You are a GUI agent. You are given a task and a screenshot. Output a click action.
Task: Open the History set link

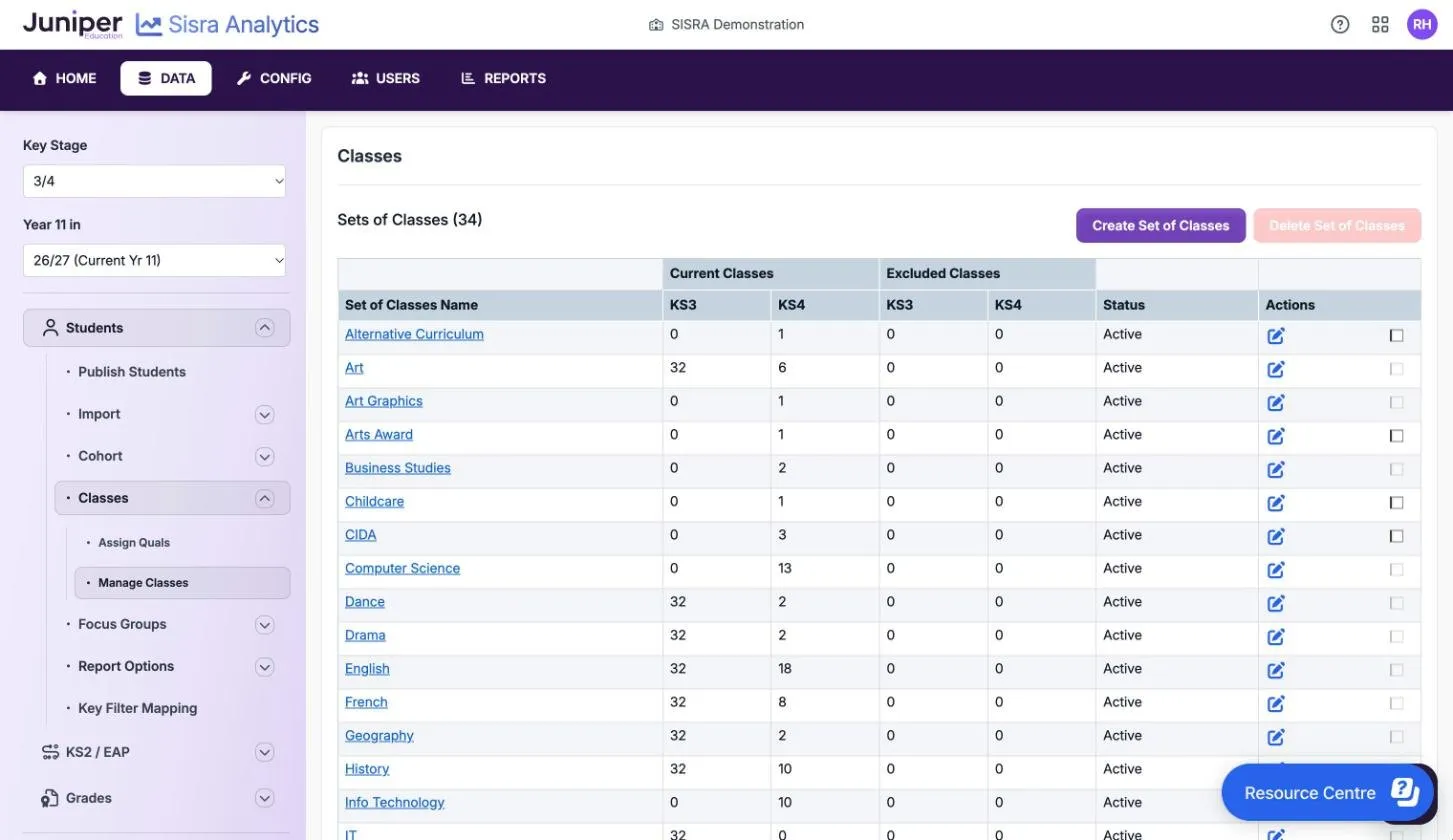click(367, 769)
